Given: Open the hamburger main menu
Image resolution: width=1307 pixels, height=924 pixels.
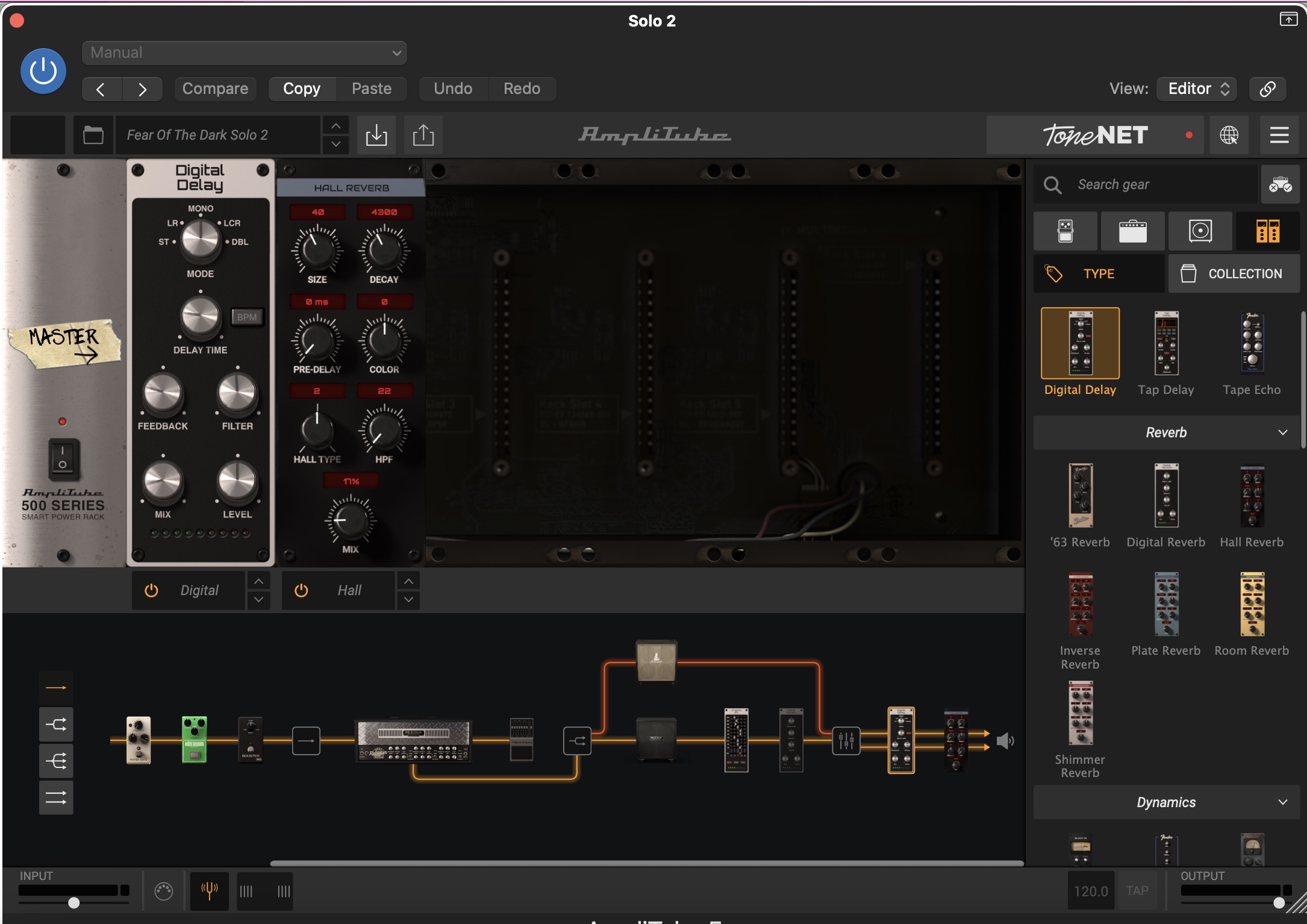Looking at the screenshot, I should (1279, 135).
